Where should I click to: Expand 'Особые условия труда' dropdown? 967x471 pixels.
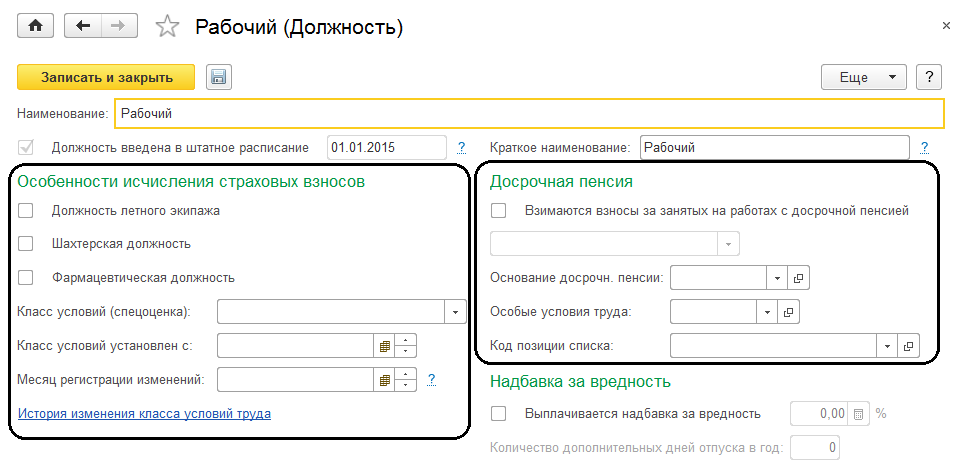tap(767, 312)
